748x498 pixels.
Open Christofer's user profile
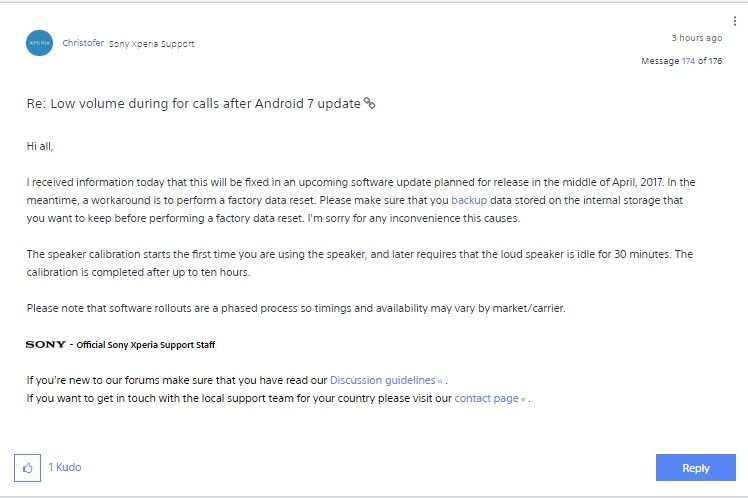point(83,43)
